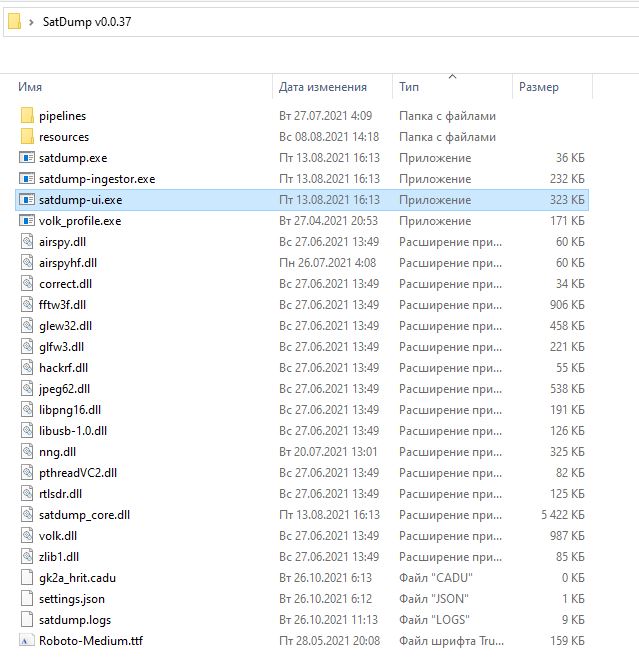
Task: Select the file name resources
Action: tap(64, 137)
